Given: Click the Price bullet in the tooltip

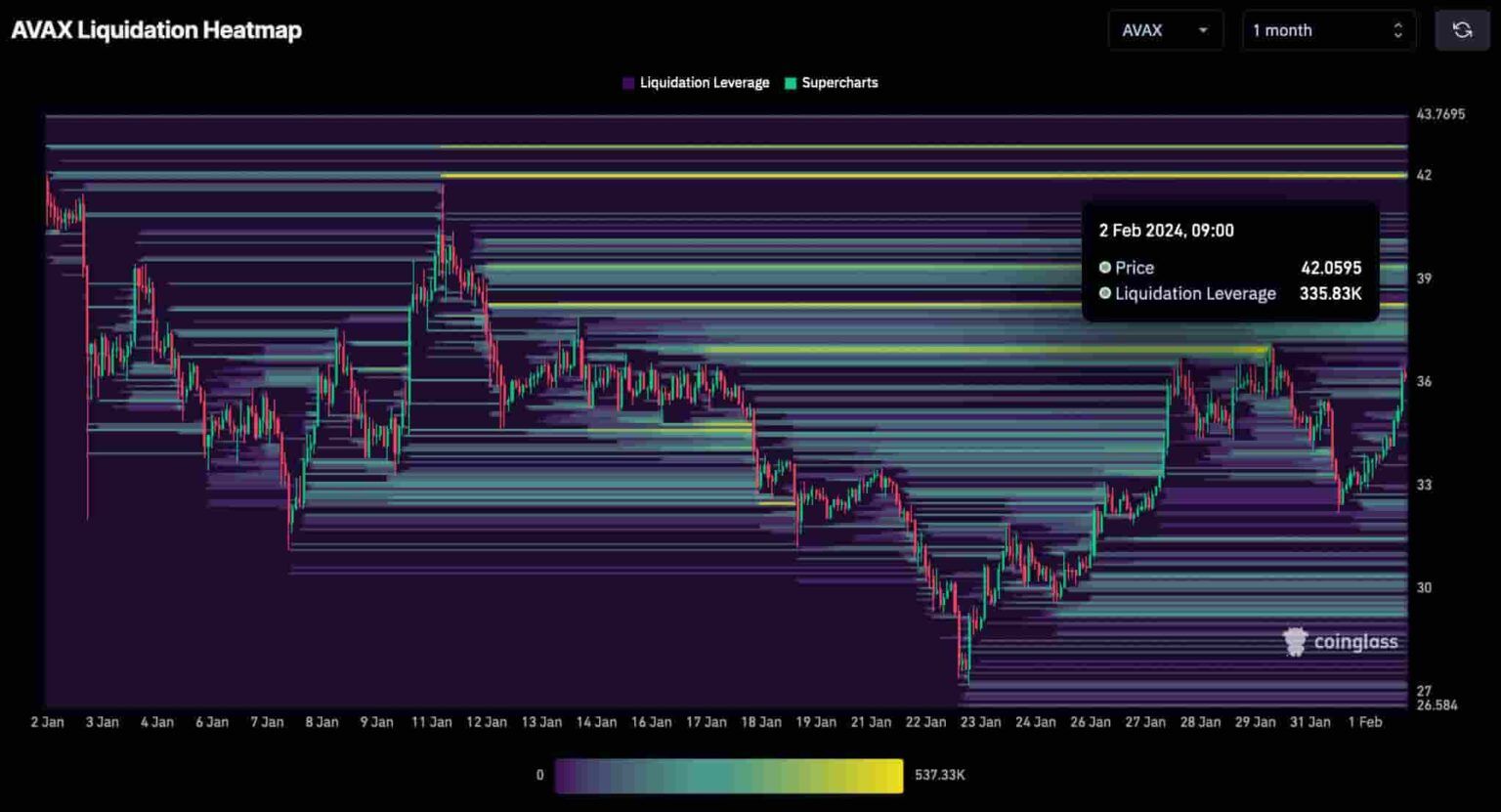Looking at the screenshot, I should (x=1105, y=268).
